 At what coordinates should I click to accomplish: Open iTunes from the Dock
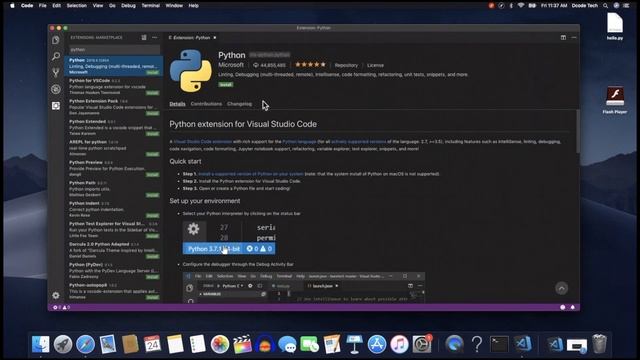399,344
